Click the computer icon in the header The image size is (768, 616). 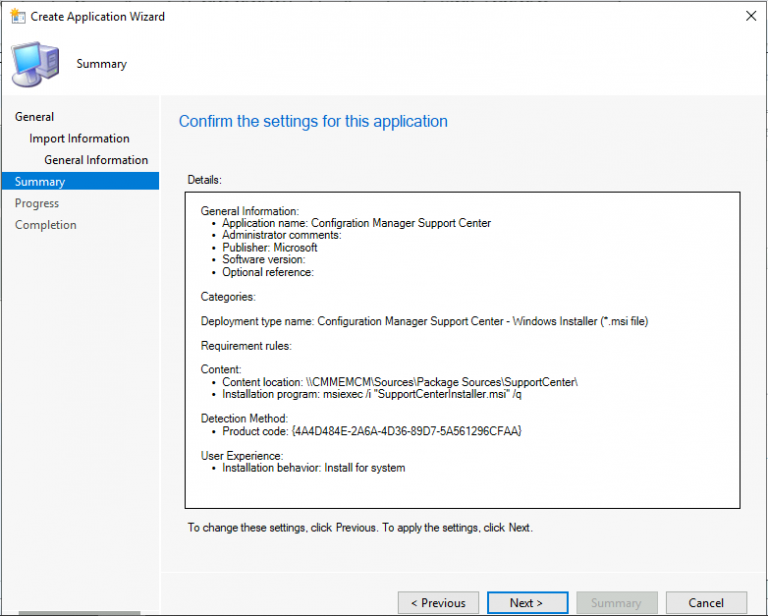coord(38,64)
